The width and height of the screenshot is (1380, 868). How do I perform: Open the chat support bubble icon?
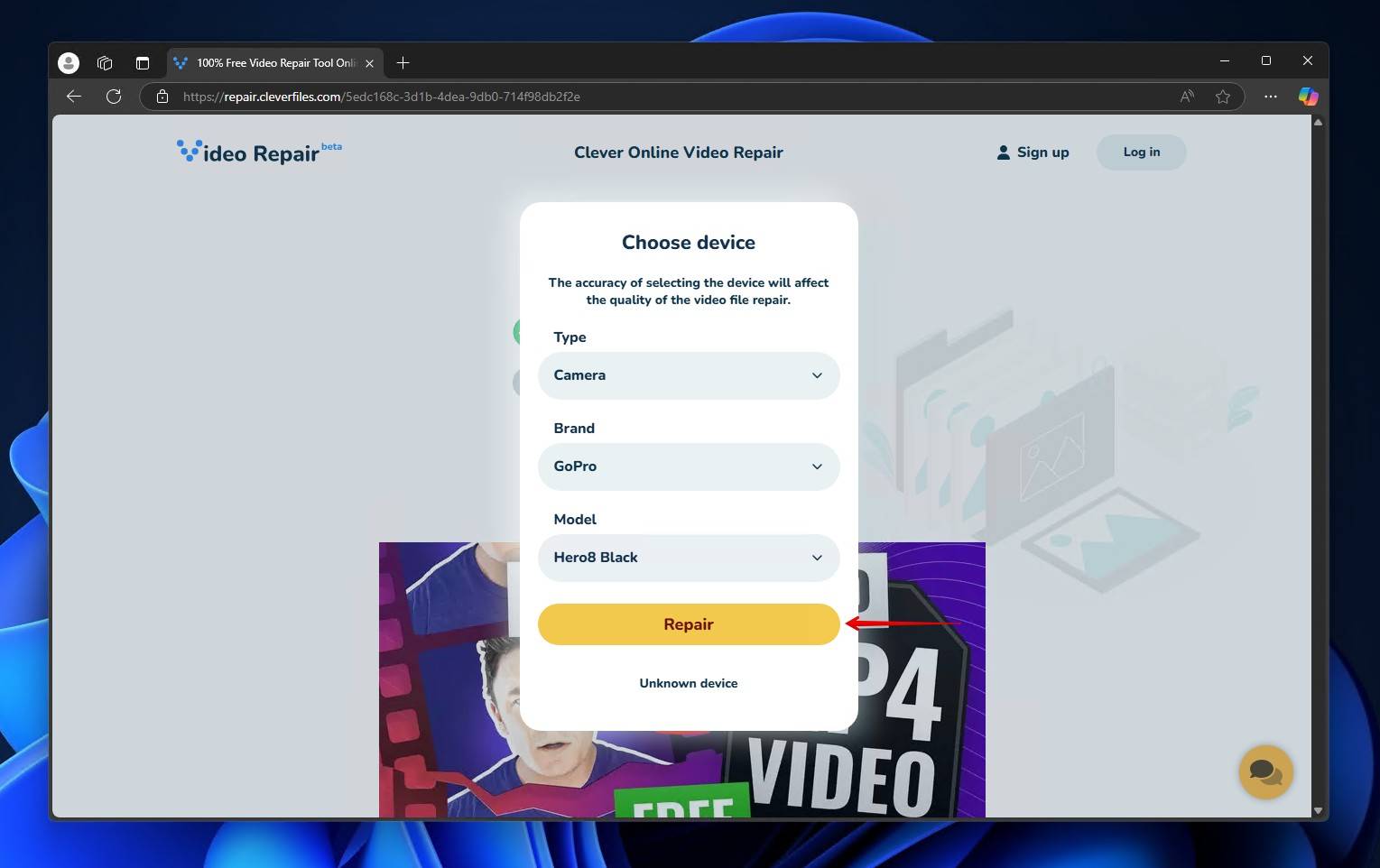pyautogui.click(x=1265, y=771)
